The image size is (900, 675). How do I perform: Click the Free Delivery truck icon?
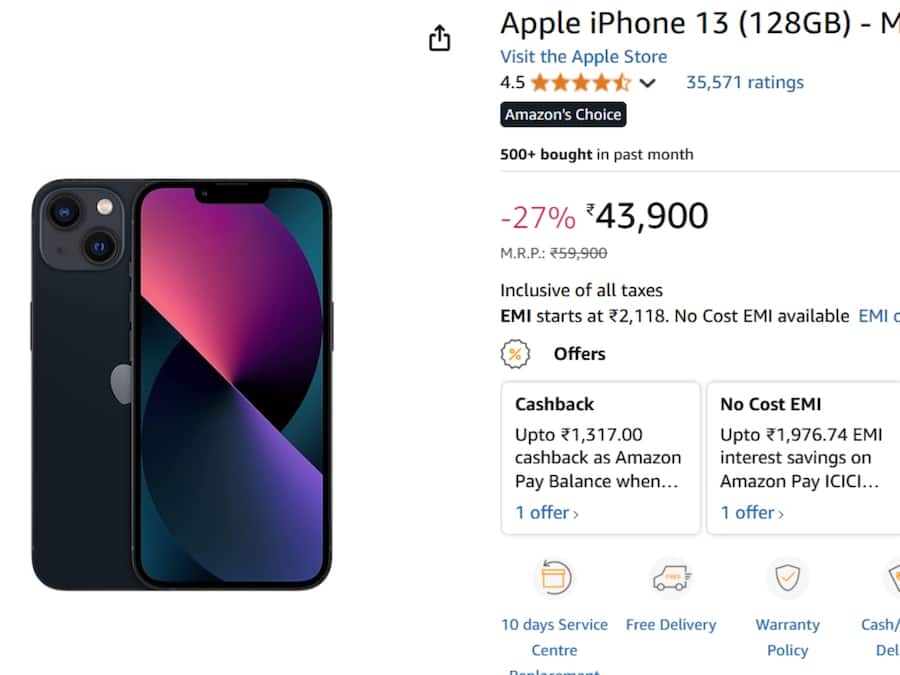[x=671, y=578]
